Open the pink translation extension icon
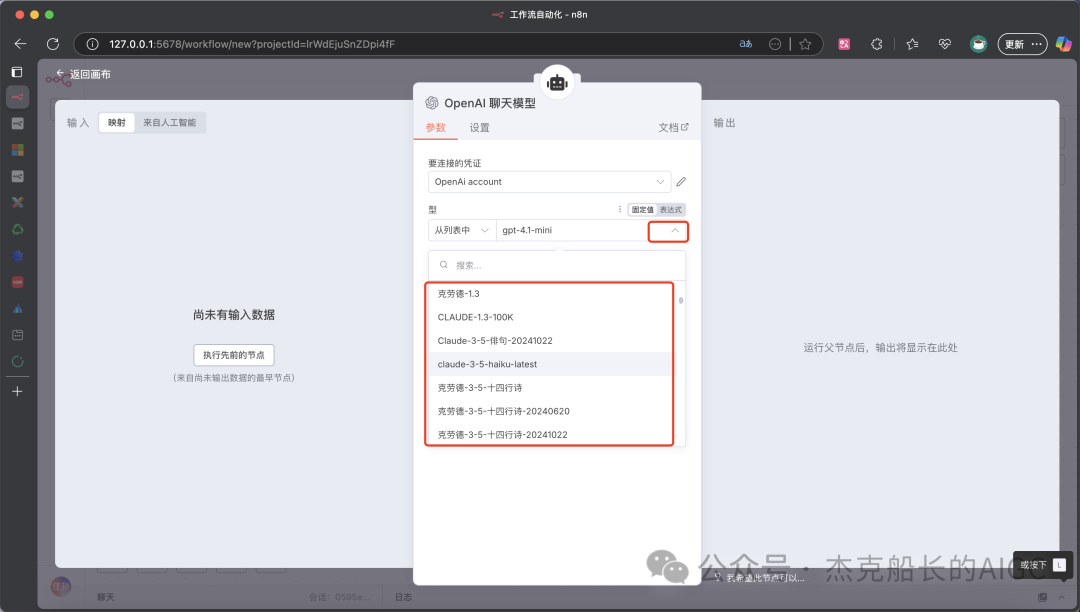 pyautogui.click(x=844, y=44)
